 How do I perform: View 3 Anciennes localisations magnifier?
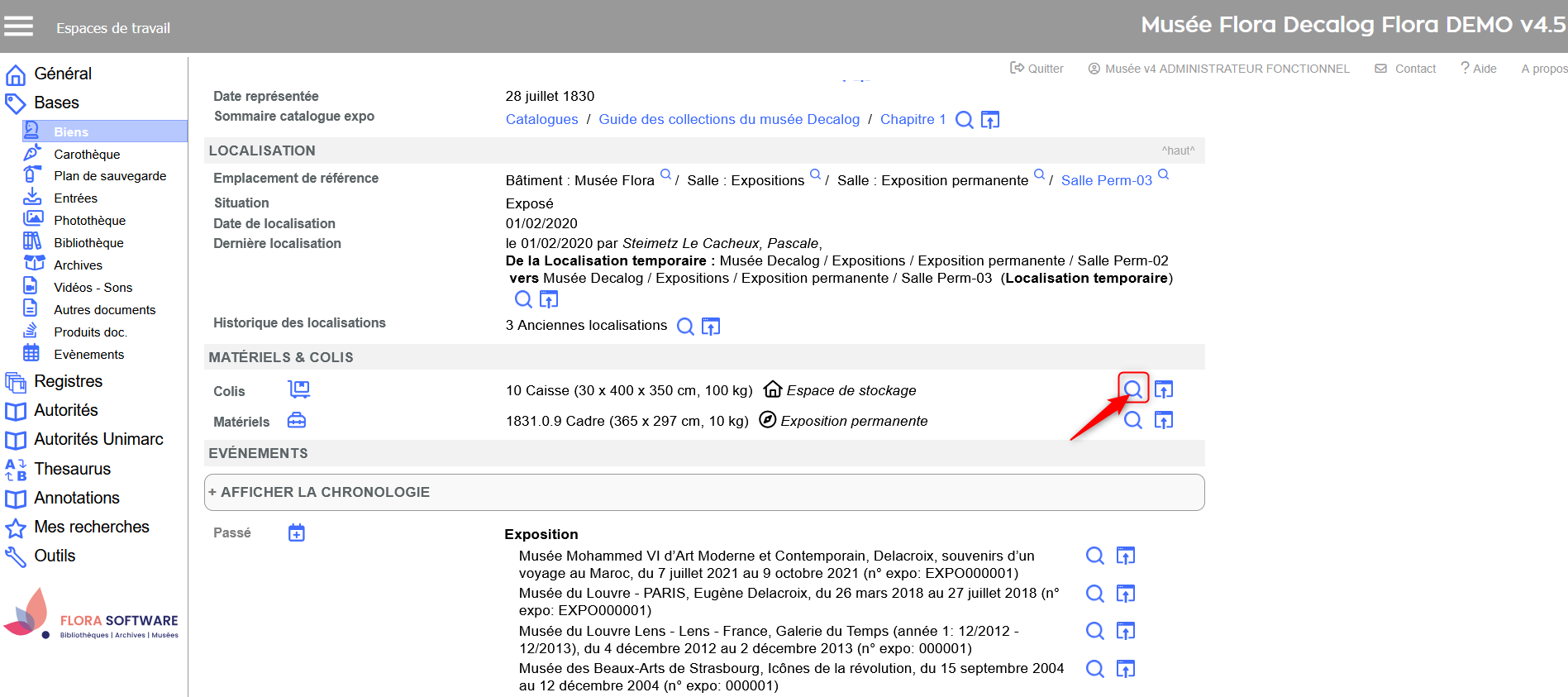pos(685,327)
